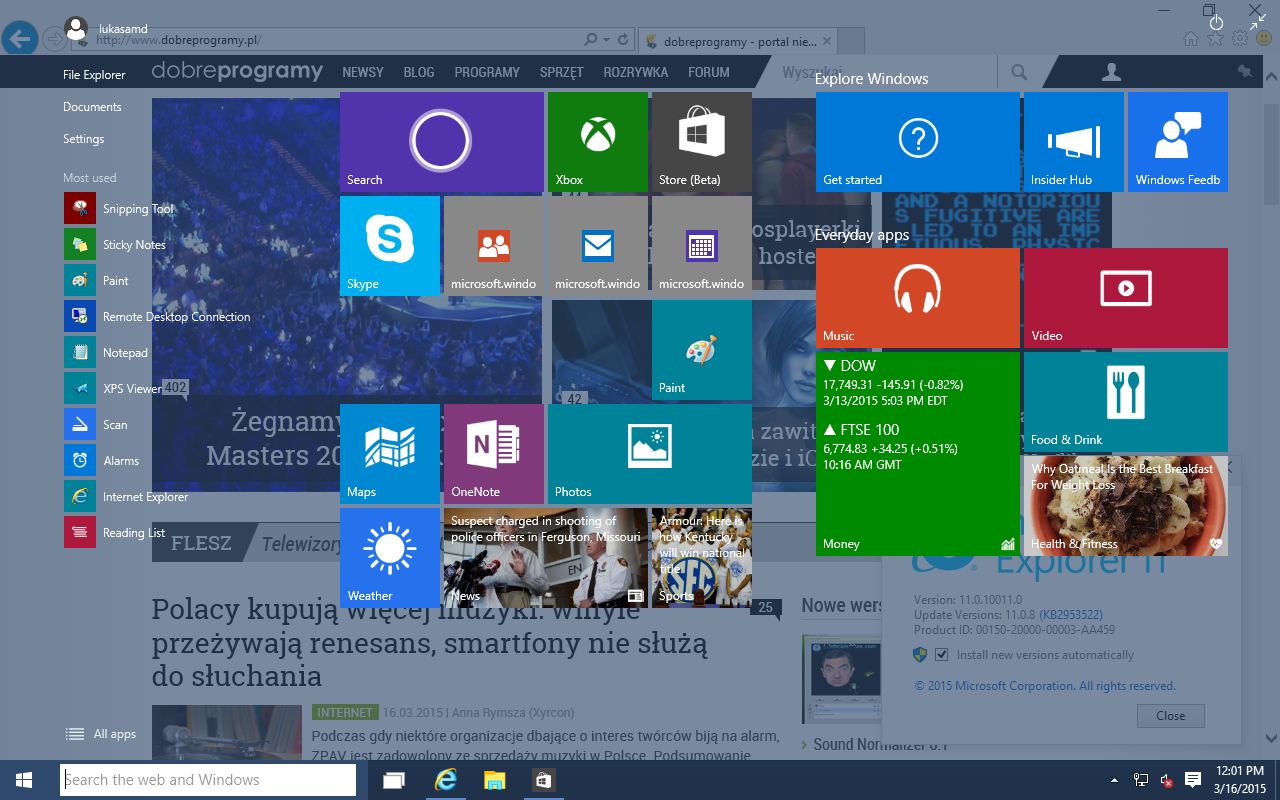Image resolution: width=1280 pixels, height=800 pixels.
Task: Open the Sports tile about Kentucky
Action: (x=702, y=558)
